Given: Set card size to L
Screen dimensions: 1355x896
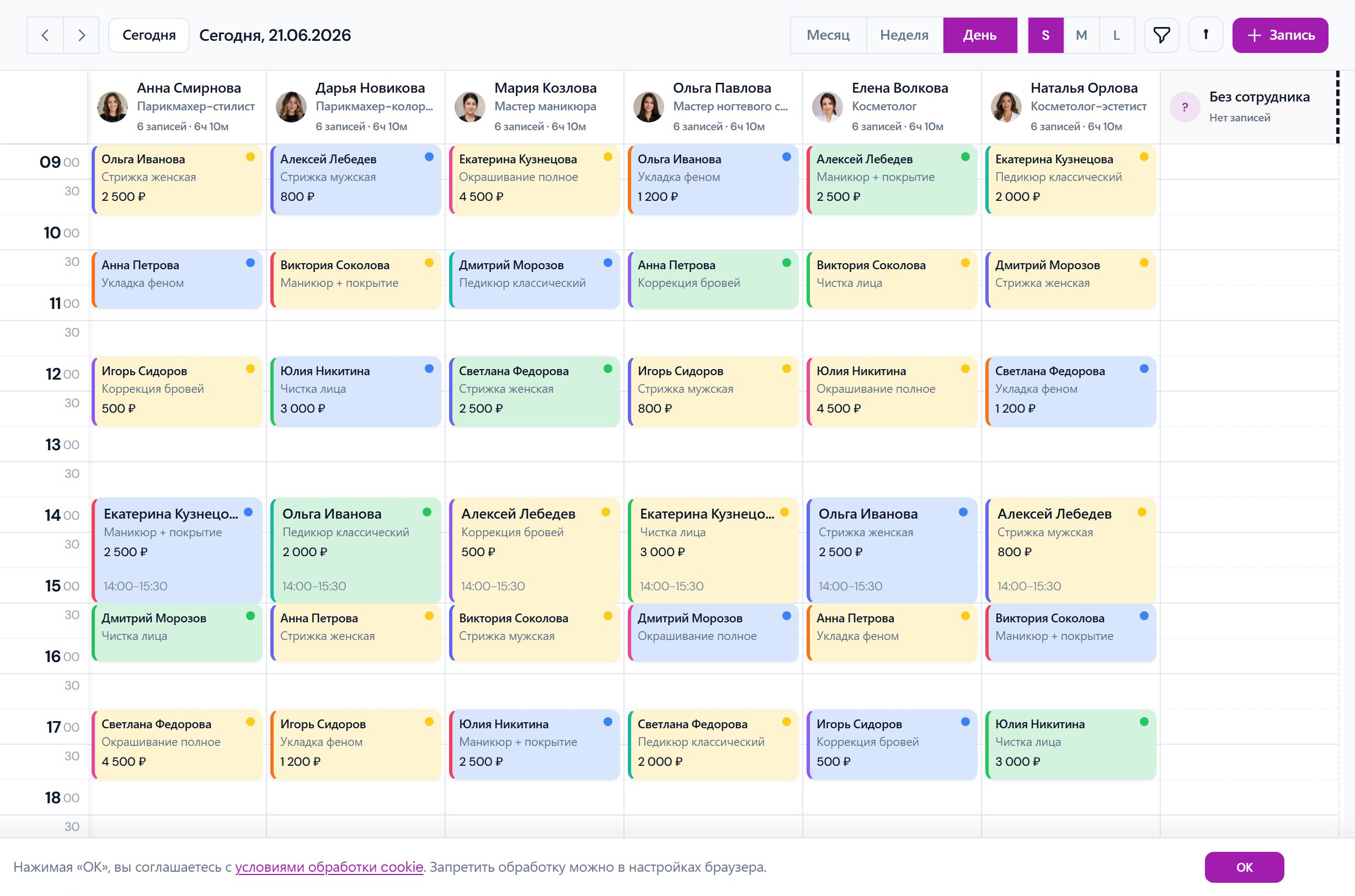Looking at the screenshot, I should pos(1117,35).
